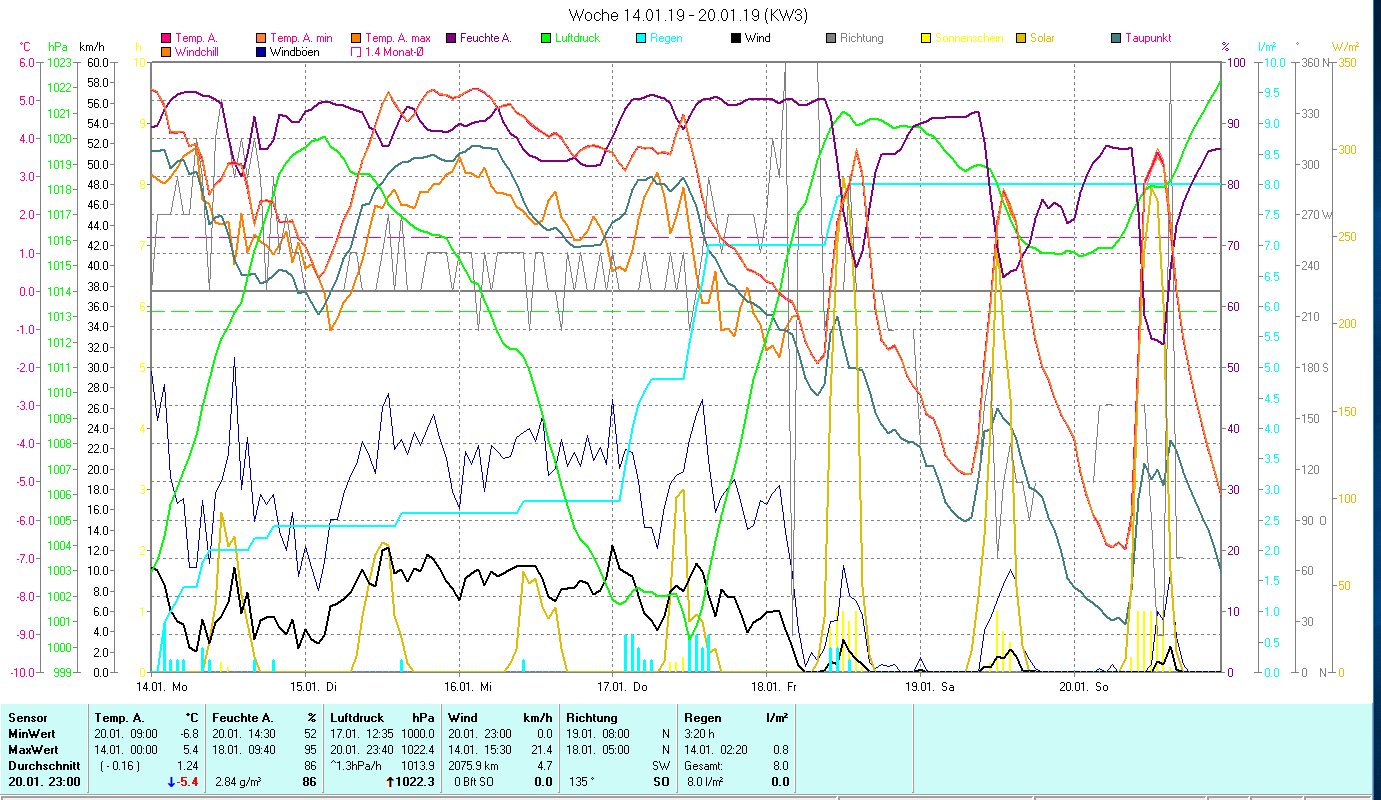This screenshot has width=1381, height=800.
Task: Click the minimum pressure value '1000.0'
Action: 418,734
